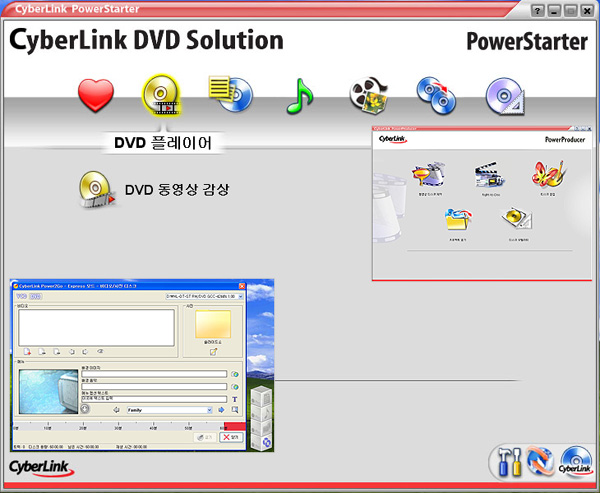Image resolution: width=600 pixels, height=493 pixels.
Task: Click the butterfly palette edit disc icon in PowerProducer
Action: tap(548, 175)
